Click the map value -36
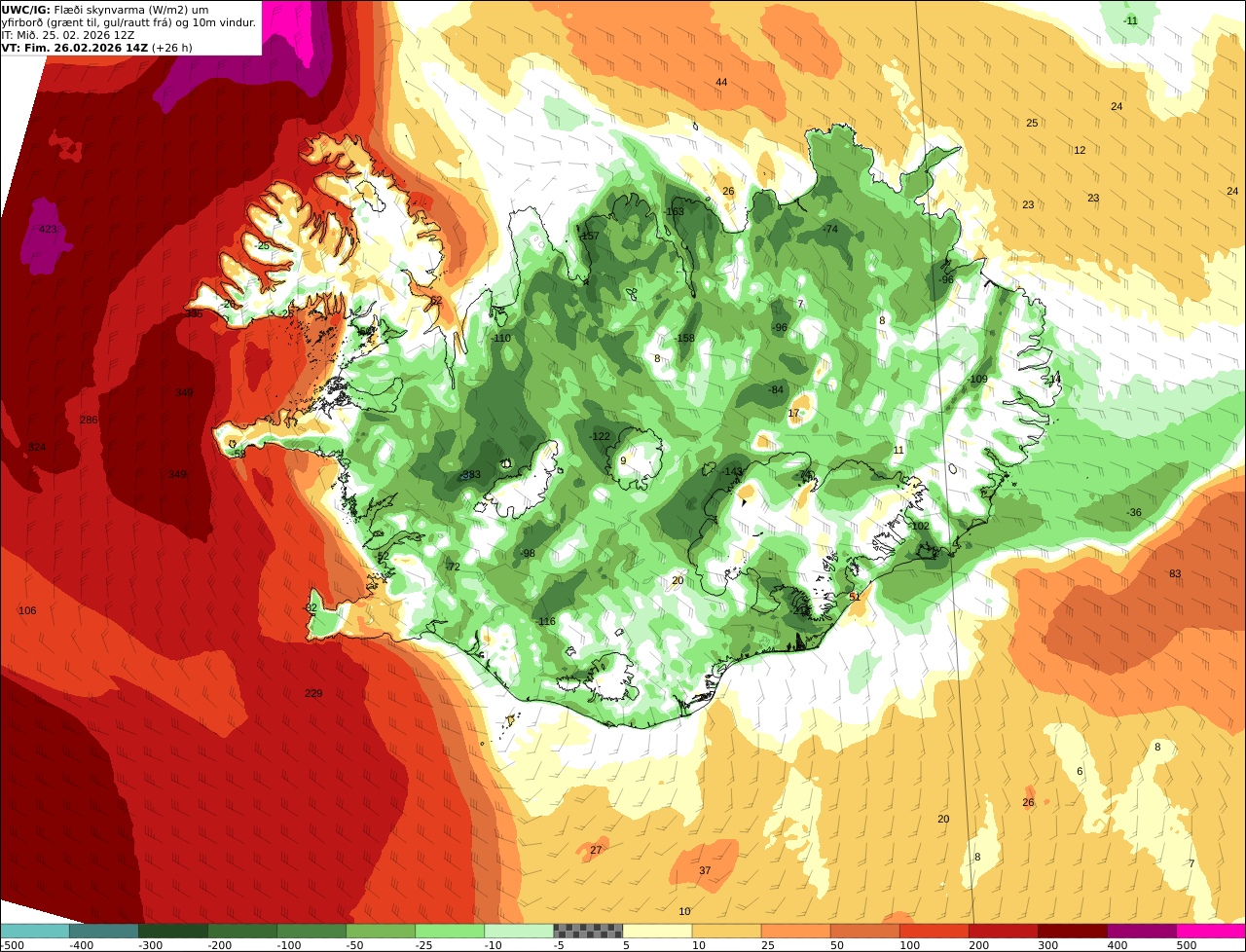The image size is (1246, 952). (x=1134, y=513)
